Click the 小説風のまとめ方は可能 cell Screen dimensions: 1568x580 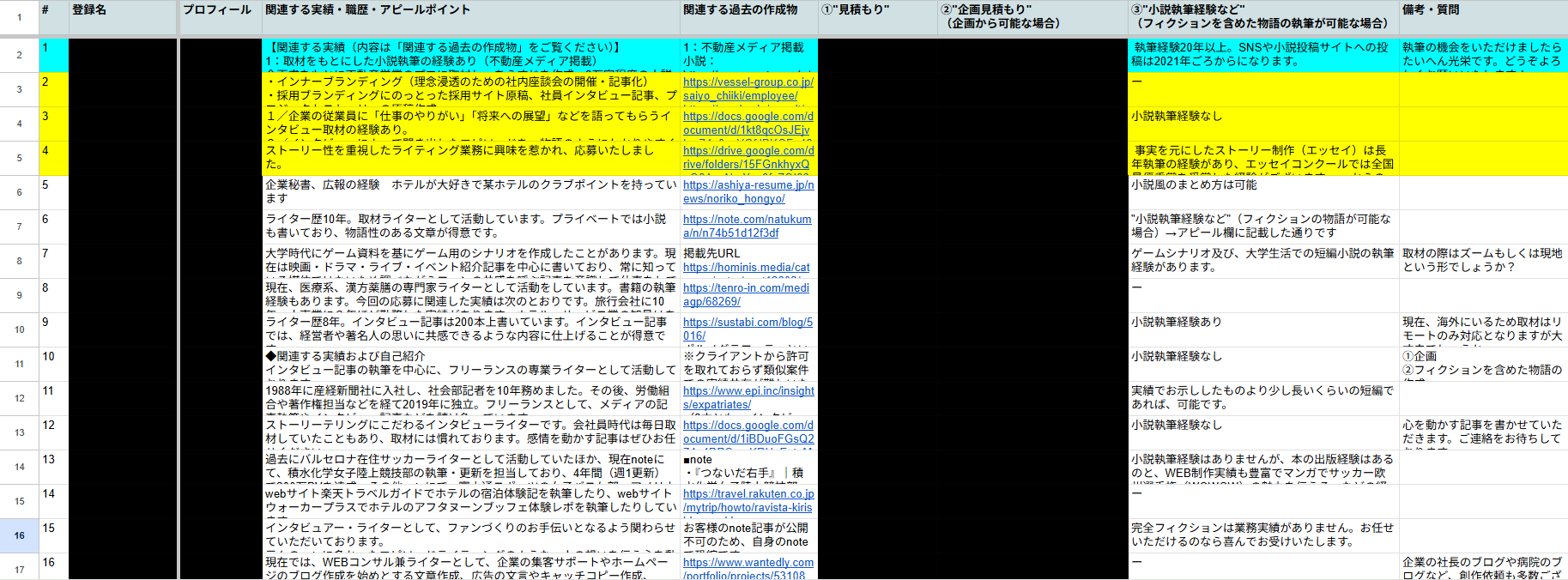click(1262, 192)
